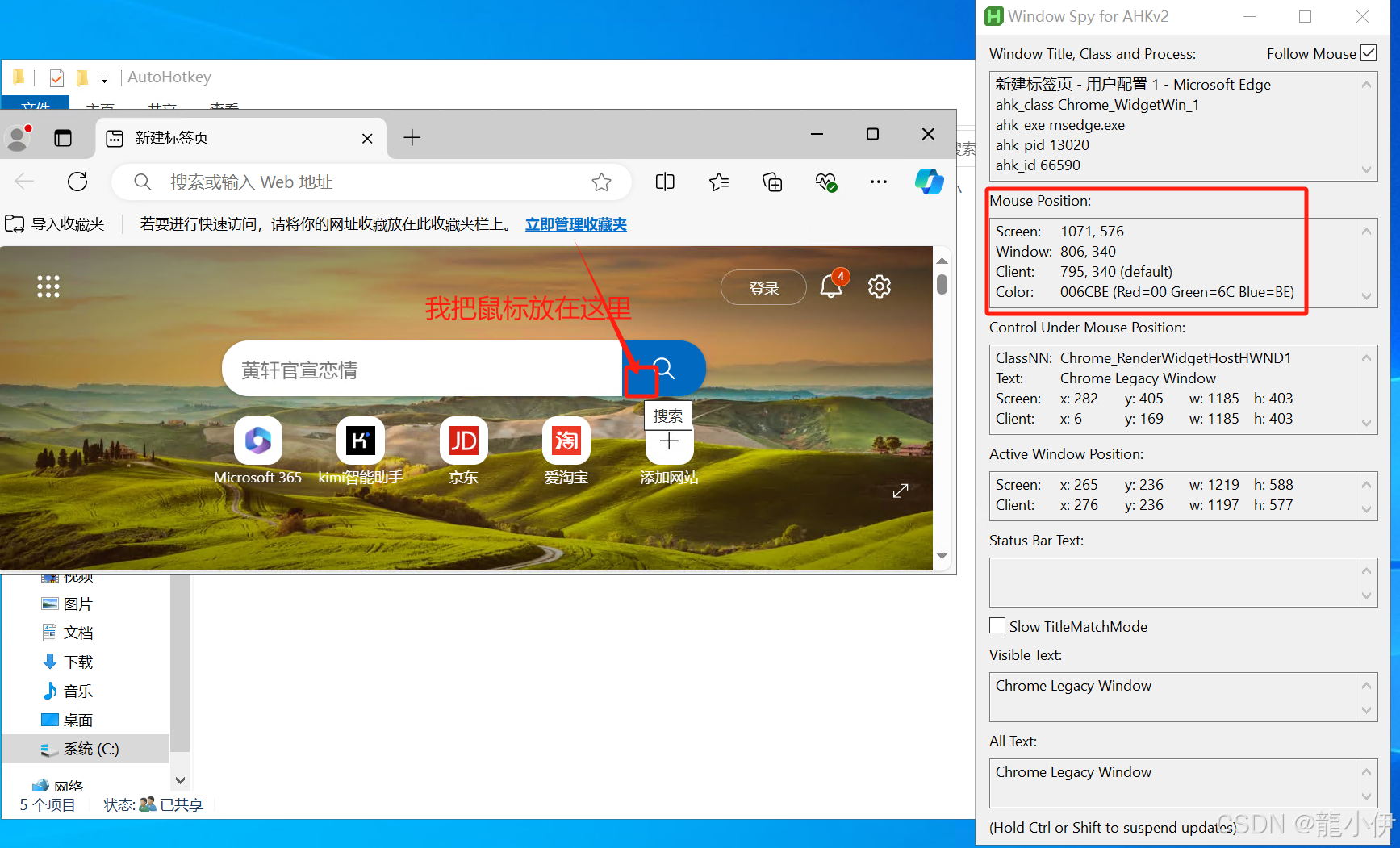This screenshot has width=1400, height=848.
Task: Open the Edge profile avatar
Action: pyautogui.click(x=18, y=138)
